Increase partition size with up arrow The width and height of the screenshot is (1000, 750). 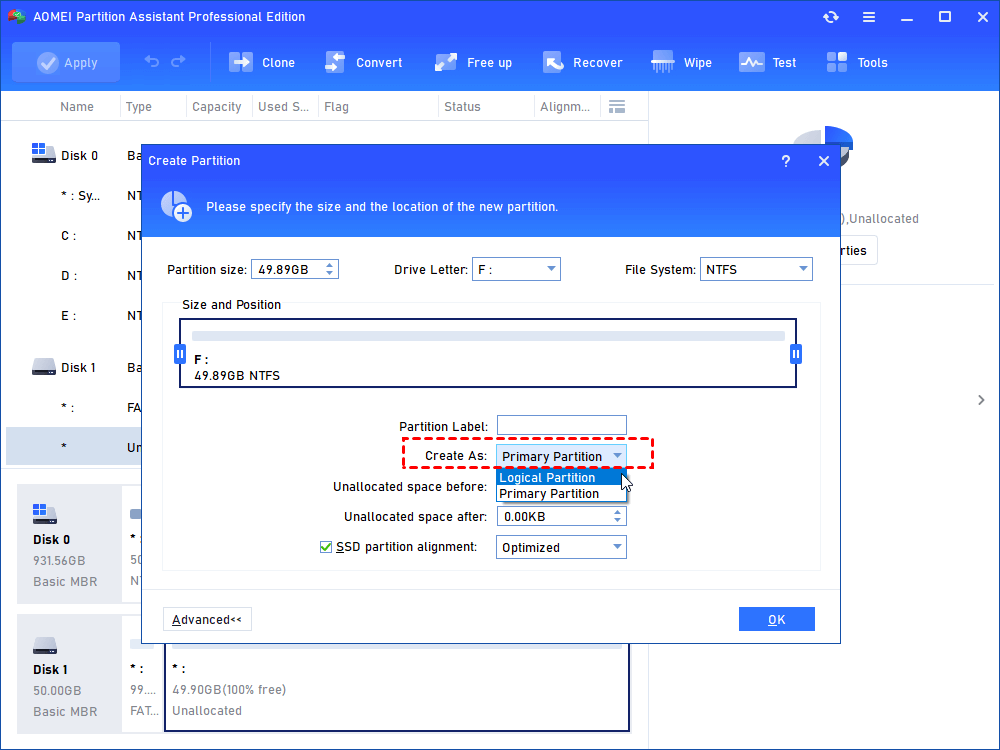(330, 265)
